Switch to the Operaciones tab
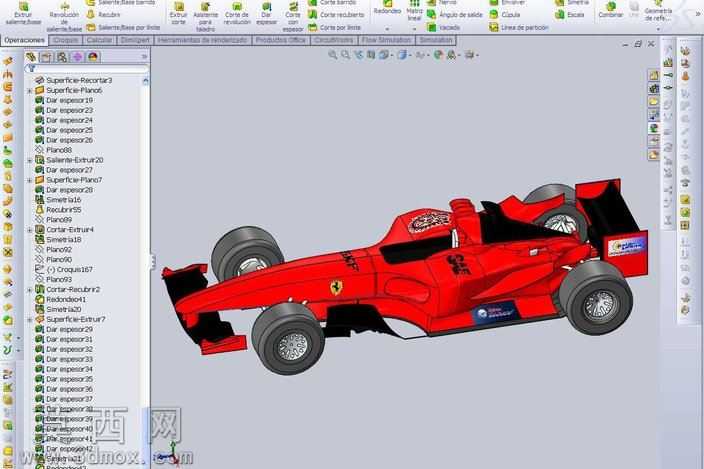 (x=25, y=40)
